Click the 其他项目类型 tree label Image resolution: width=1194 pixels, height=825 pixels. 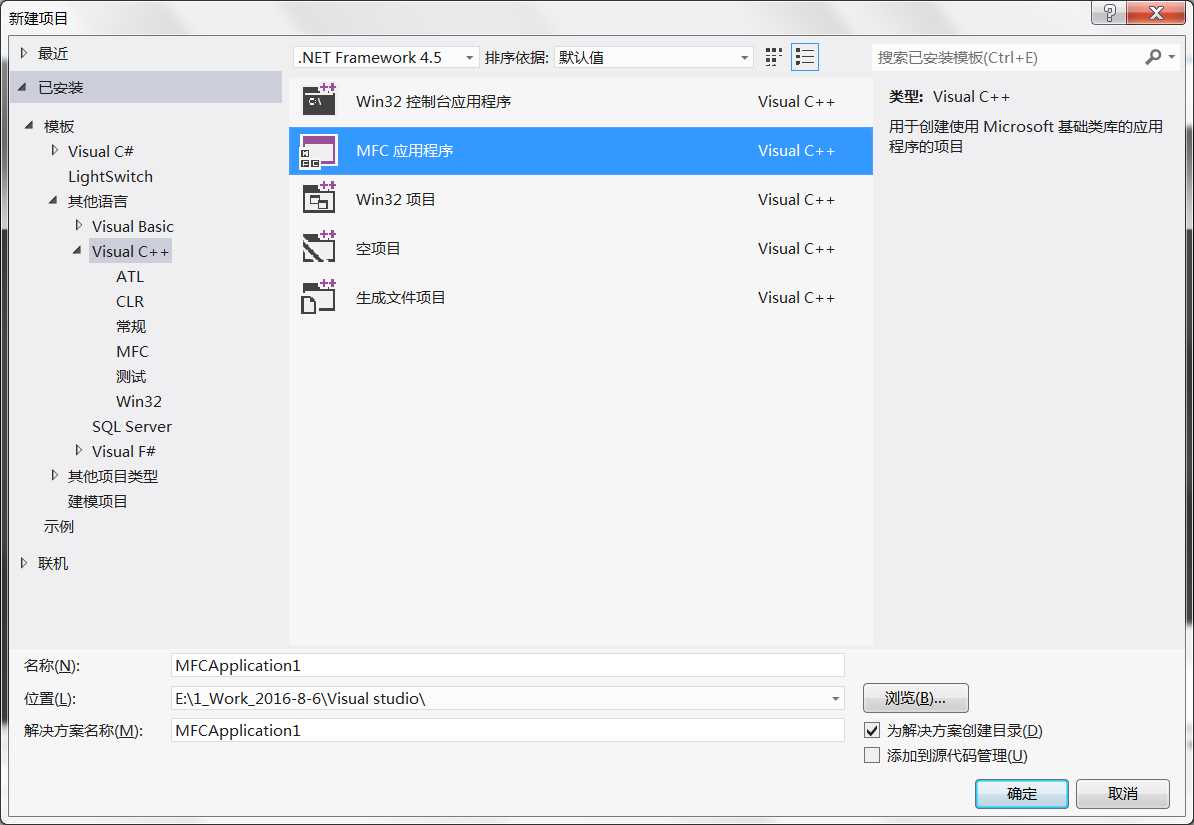[x=113, y=476]
